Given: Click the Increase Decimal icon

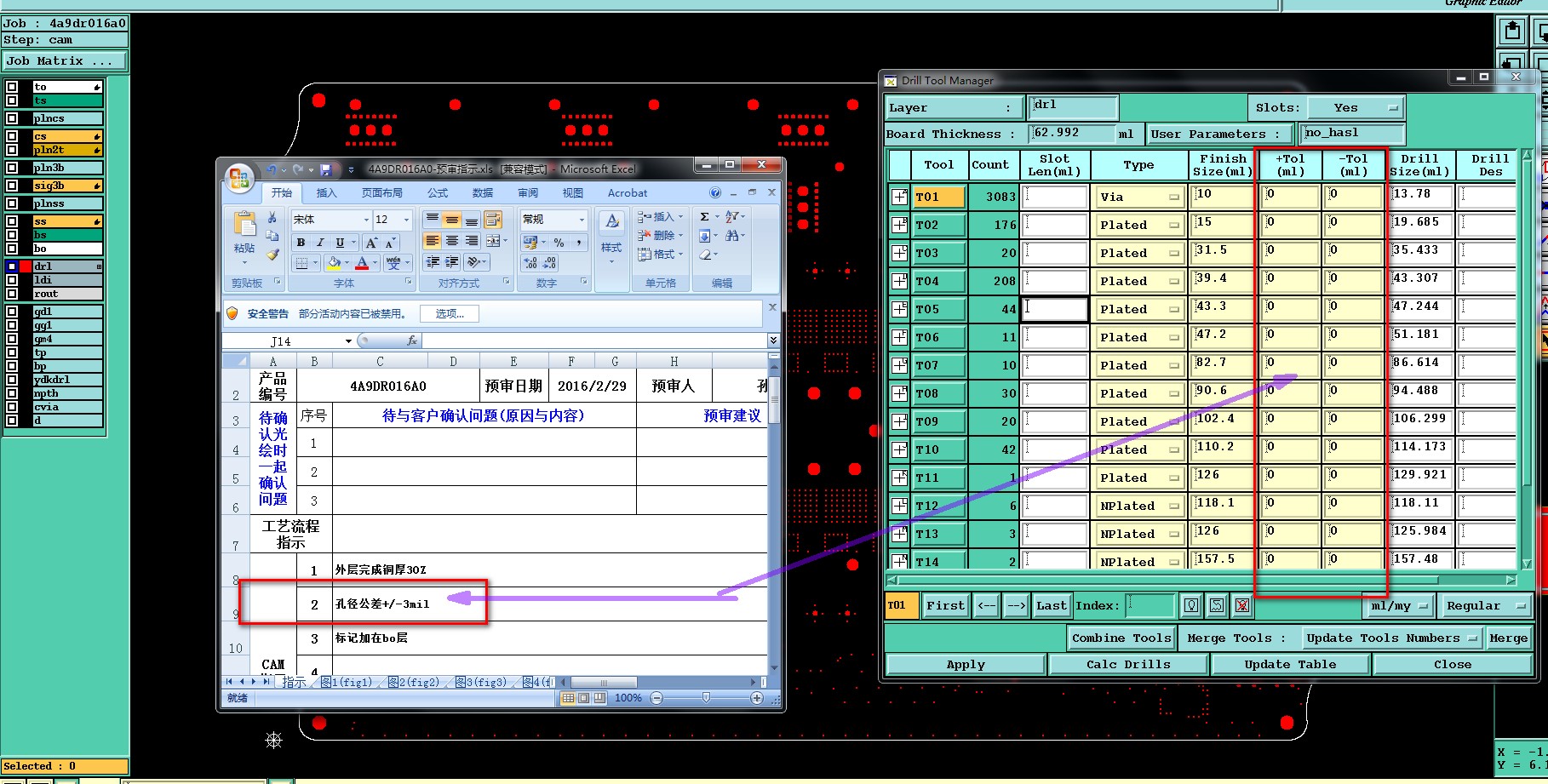Looking at the screenshot, I should click(x=530, y=263).
